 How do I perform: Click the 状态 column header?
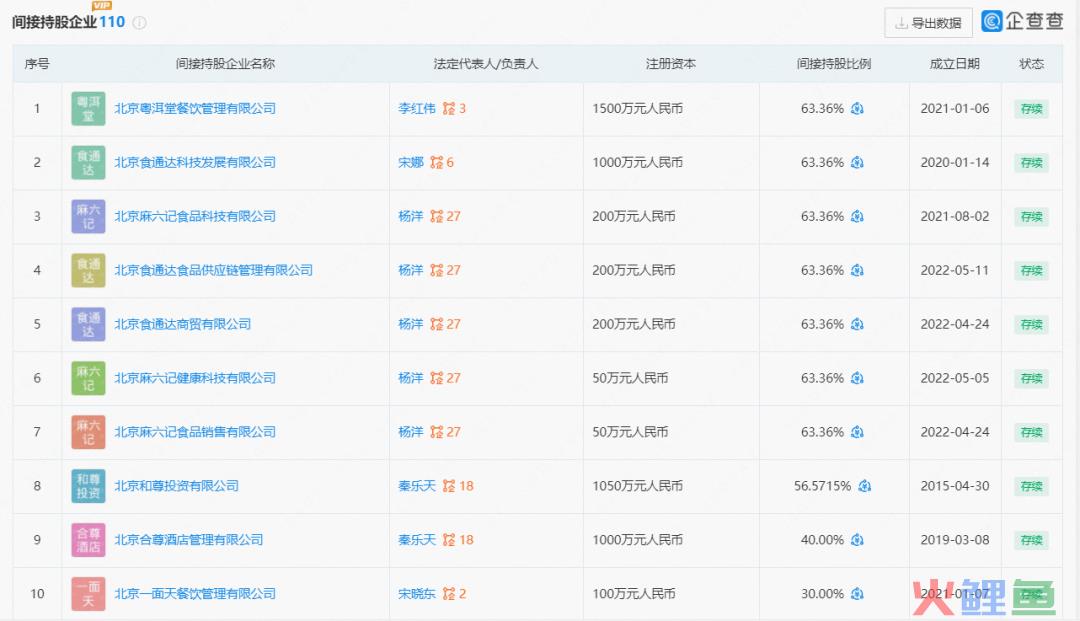tap(1031, 64)
